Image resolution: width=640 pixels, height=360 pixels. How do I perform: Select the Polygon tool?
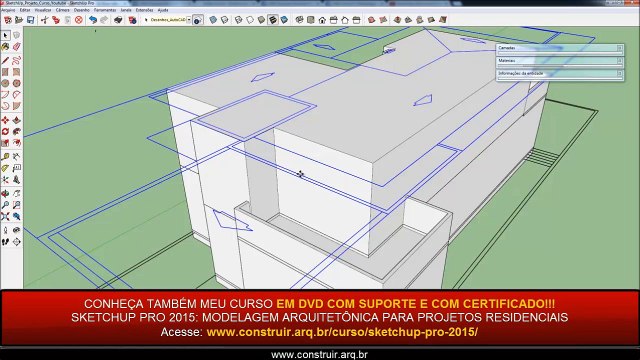point(16,83)
